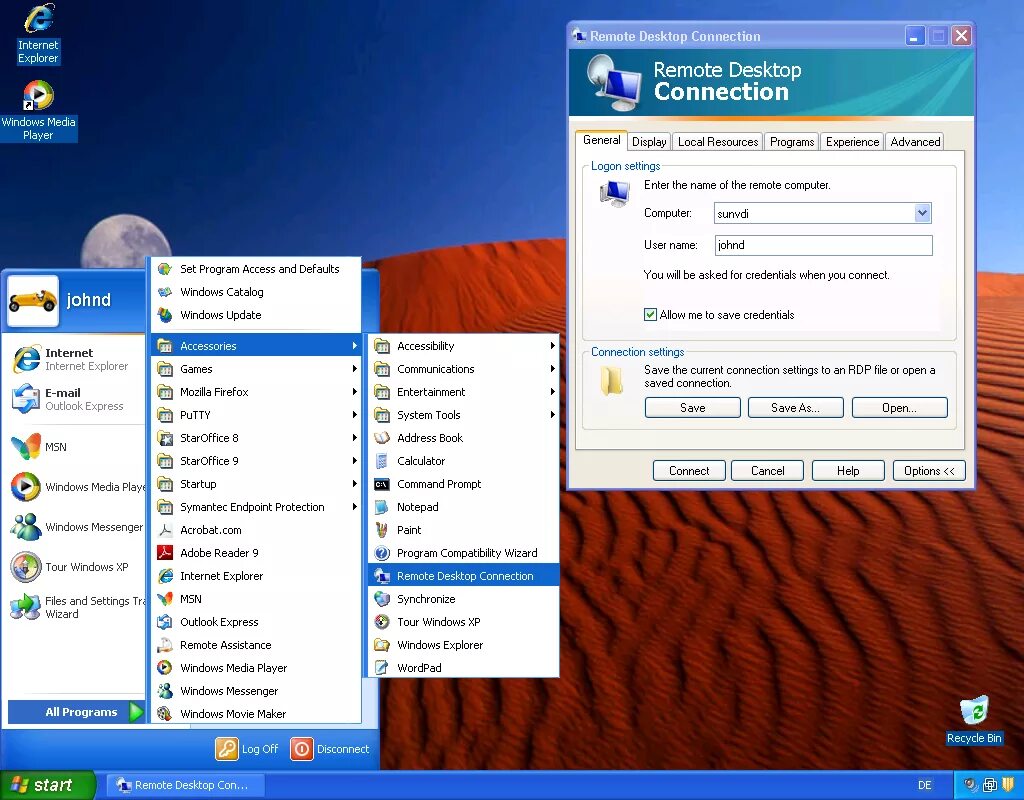Click the Help button
Image resolution: width=1024 pixels, height=800 pixels.
click(848, 471)
